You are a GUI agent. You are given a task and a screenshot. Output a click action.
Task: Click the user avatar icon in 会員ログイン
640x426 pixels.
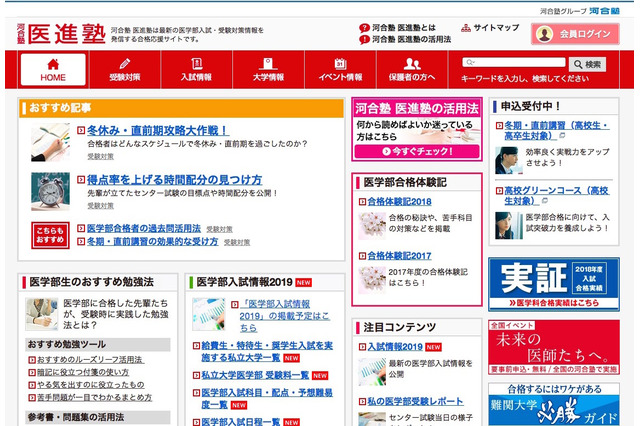tap(544, 34)
